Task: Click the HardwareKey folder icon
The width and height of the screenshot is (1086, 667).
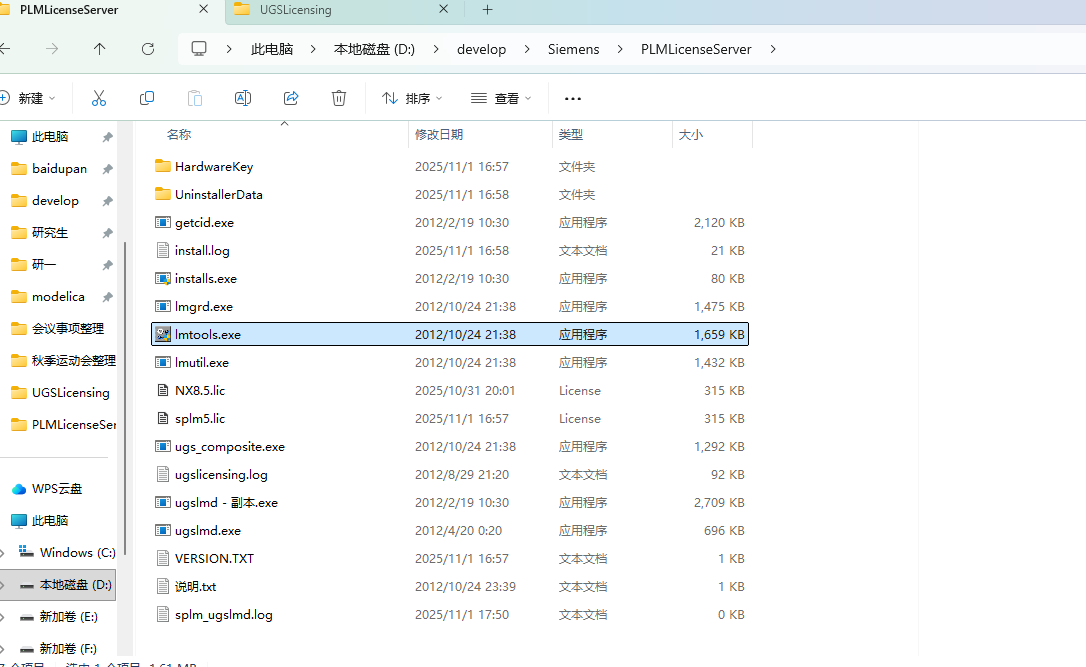Action: click(163, 166)
